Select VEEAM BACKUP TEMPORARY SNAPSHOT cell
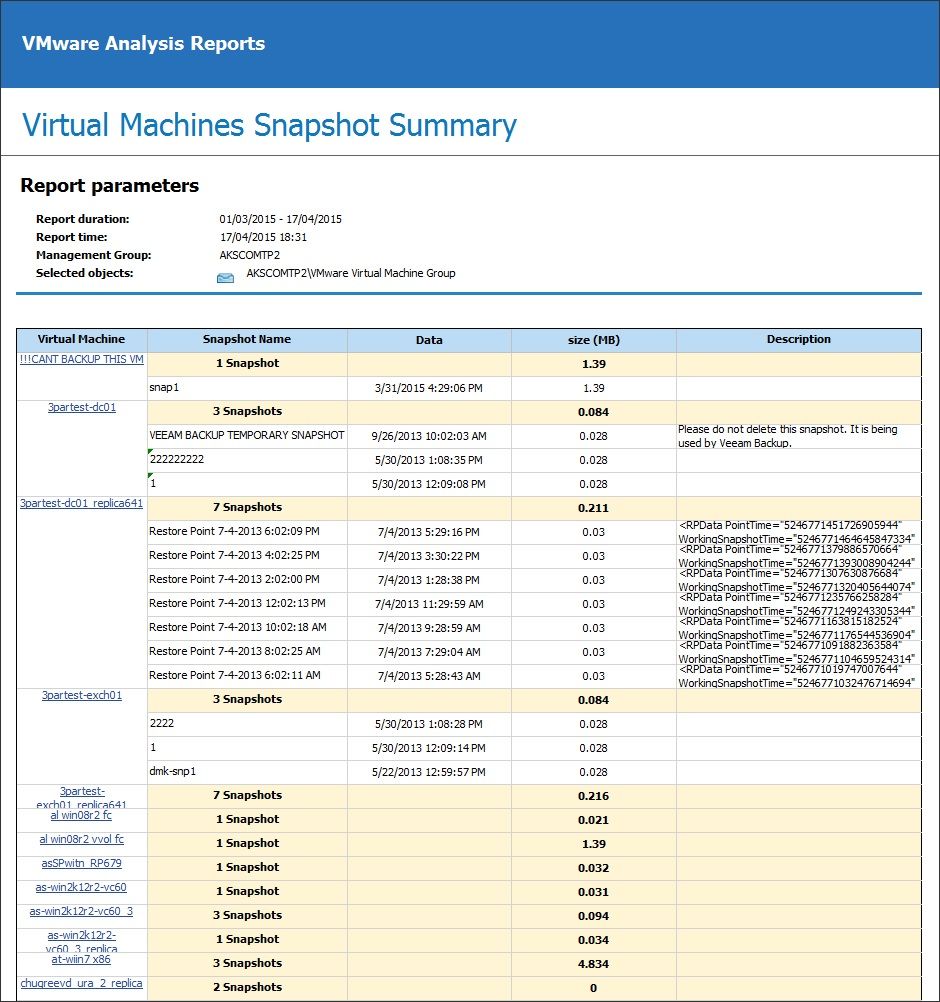The width and height of the screenshot is (940, 1002). tap(247, 435)
